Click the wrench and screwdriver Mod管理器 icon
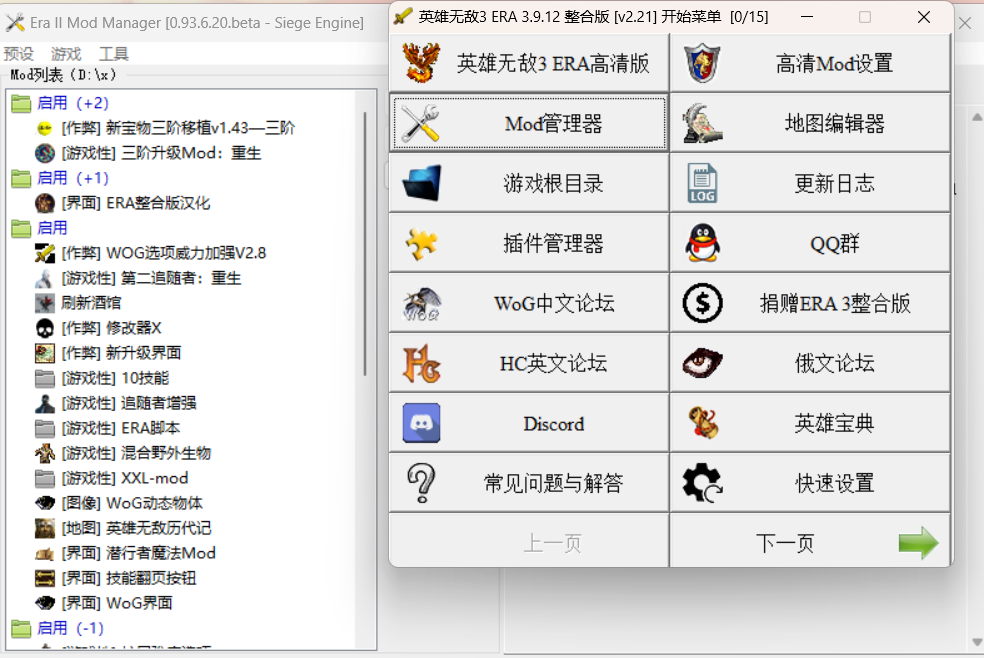The width and height of the screenshot is (984, 658). pyautogui.click(x=420, y=123)
